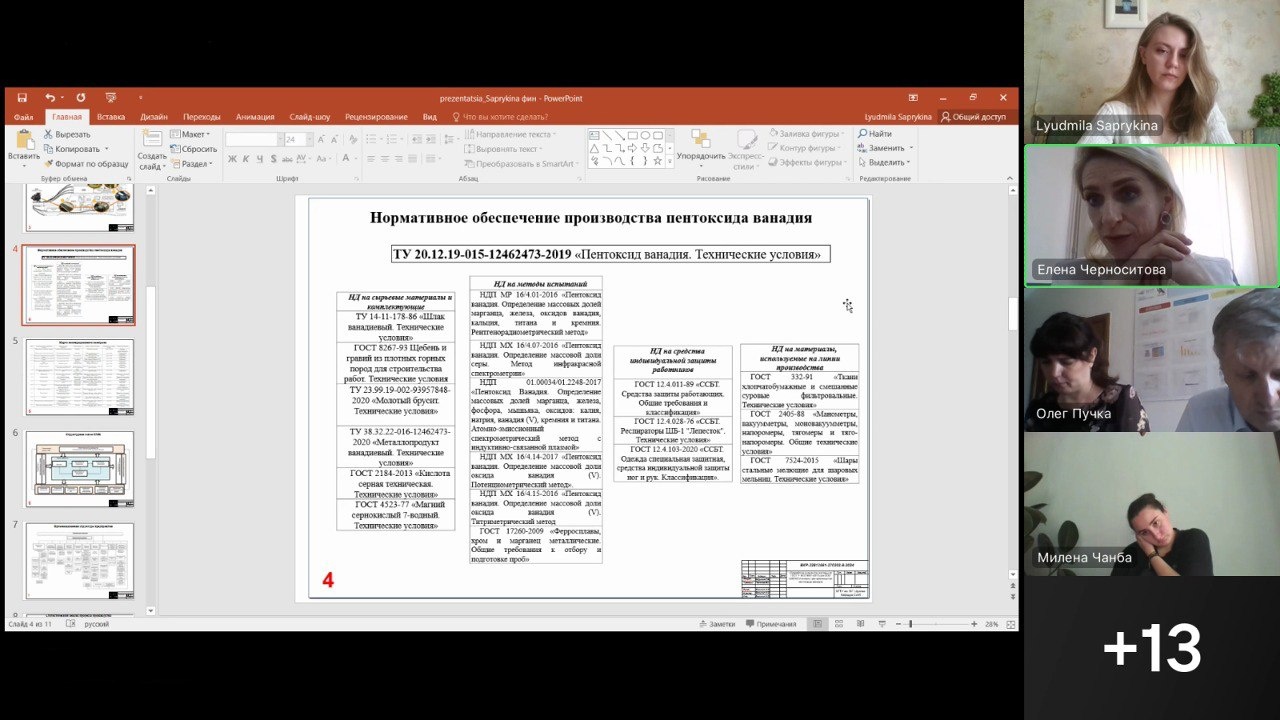Image resolution: width=1280 pixels, height=720 pixels.
Task: Switch to Reading view icon in status bar
Action: tap(860, 624)
